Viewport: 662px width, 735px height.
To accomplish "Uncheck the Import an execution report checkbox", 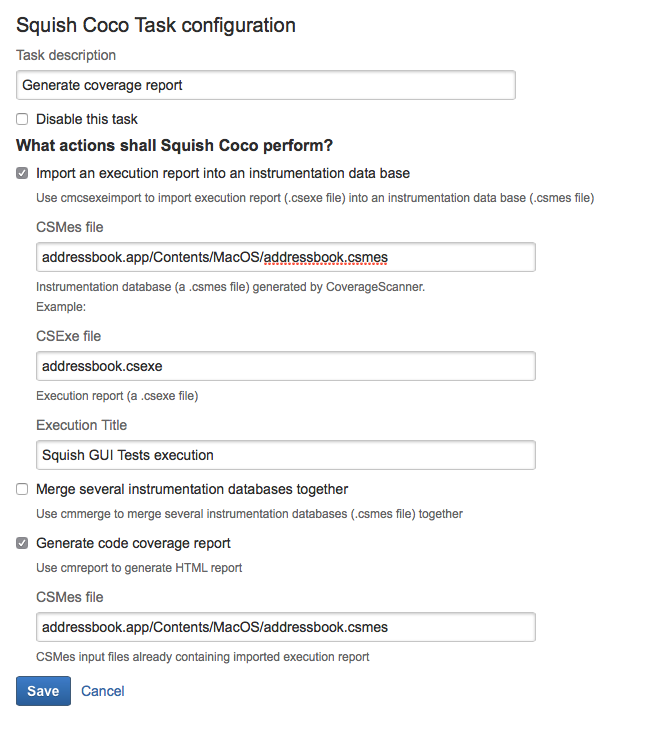I will click(22, 173).
